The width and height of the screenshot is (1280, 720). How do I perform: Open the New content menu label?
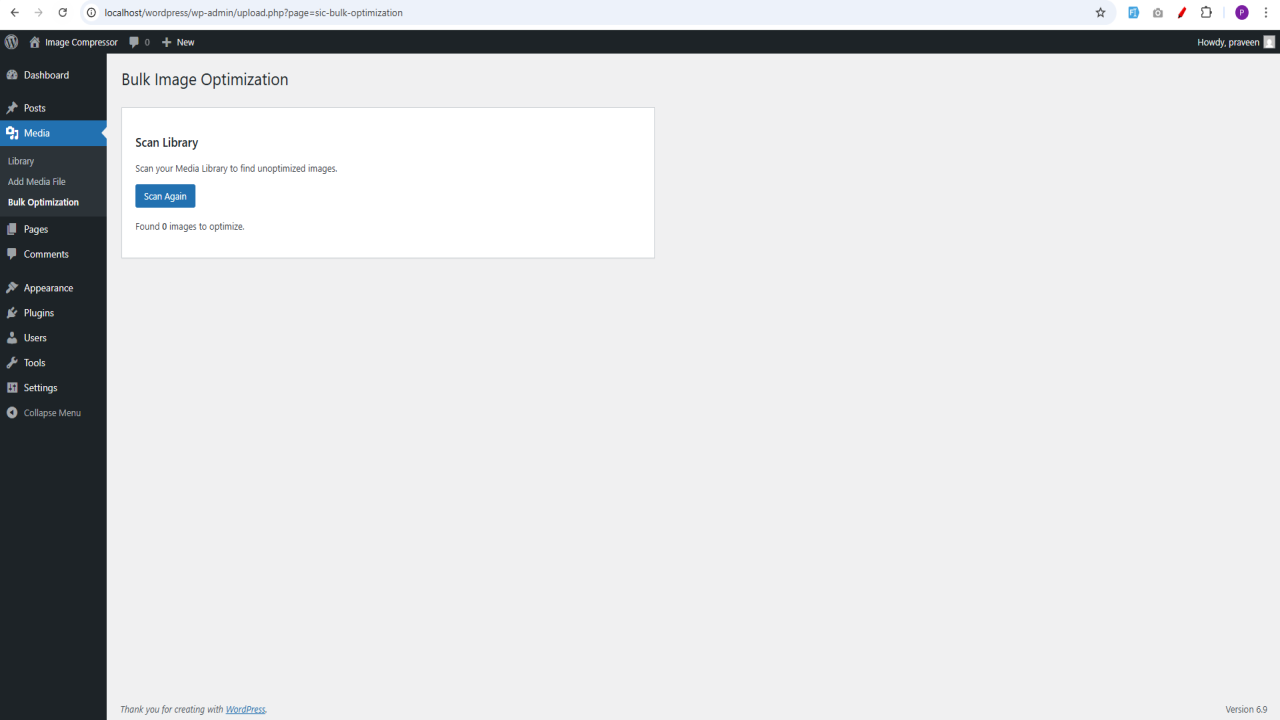[x=185, y=42]
